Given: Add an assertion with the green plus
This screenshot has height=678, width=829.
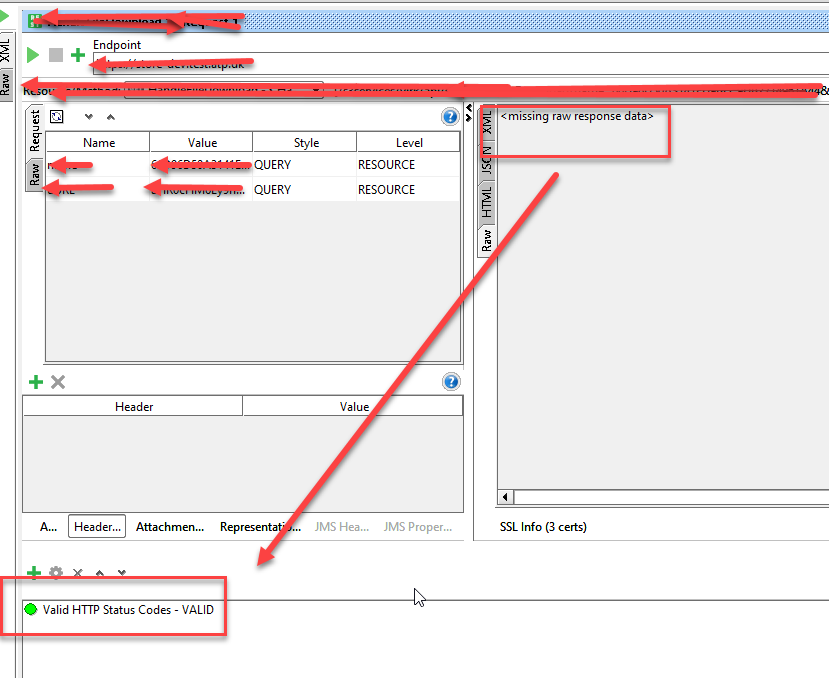Looking at the screenshot, I should pyautogui.click(x=34, y=573).
